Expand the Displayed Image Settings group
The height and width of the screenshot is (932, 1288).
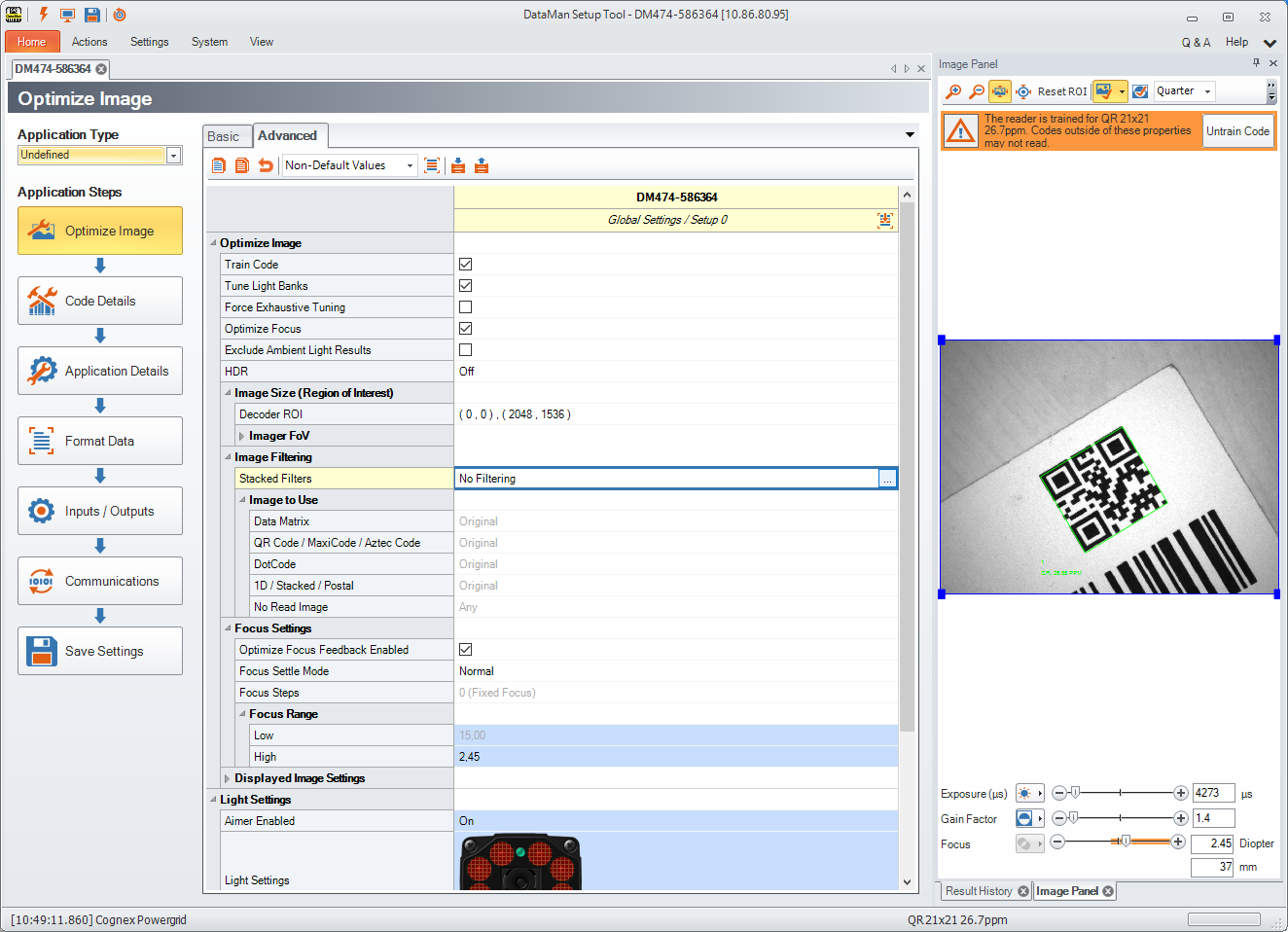228,778
